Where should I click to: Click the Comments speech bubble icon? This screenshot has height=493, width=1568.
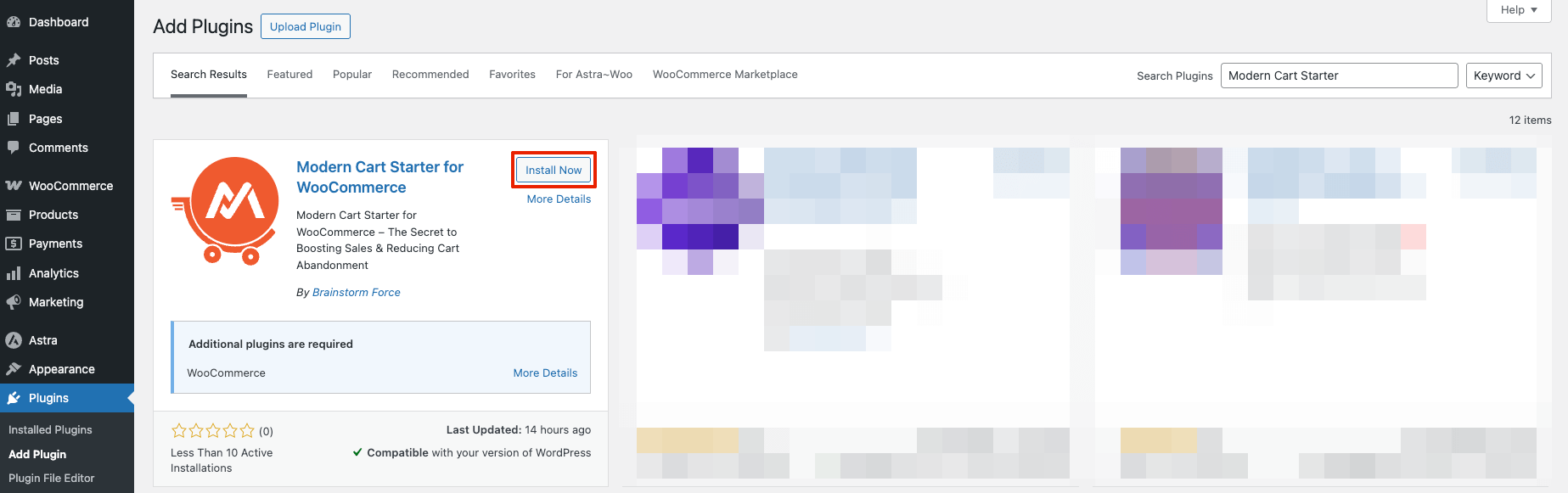pyautogui.click(x=14, y=148)
